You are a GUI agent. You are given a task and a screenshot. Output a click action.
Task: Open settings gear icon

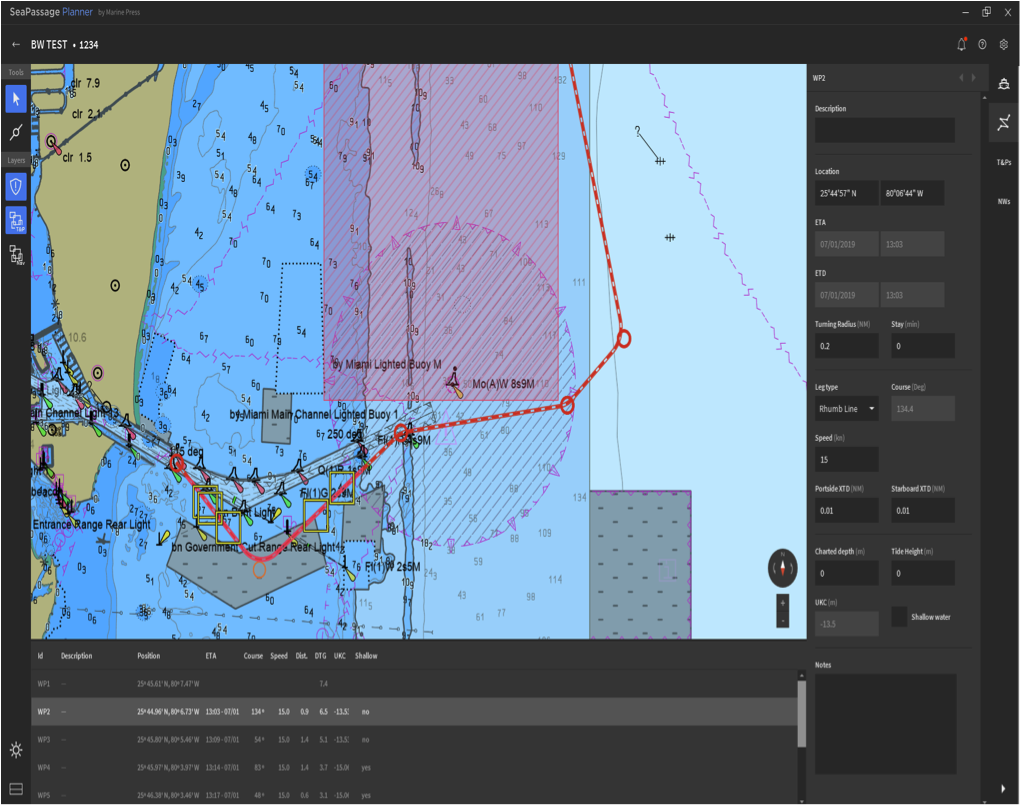pyautogui.click(x=1004, y=44)
